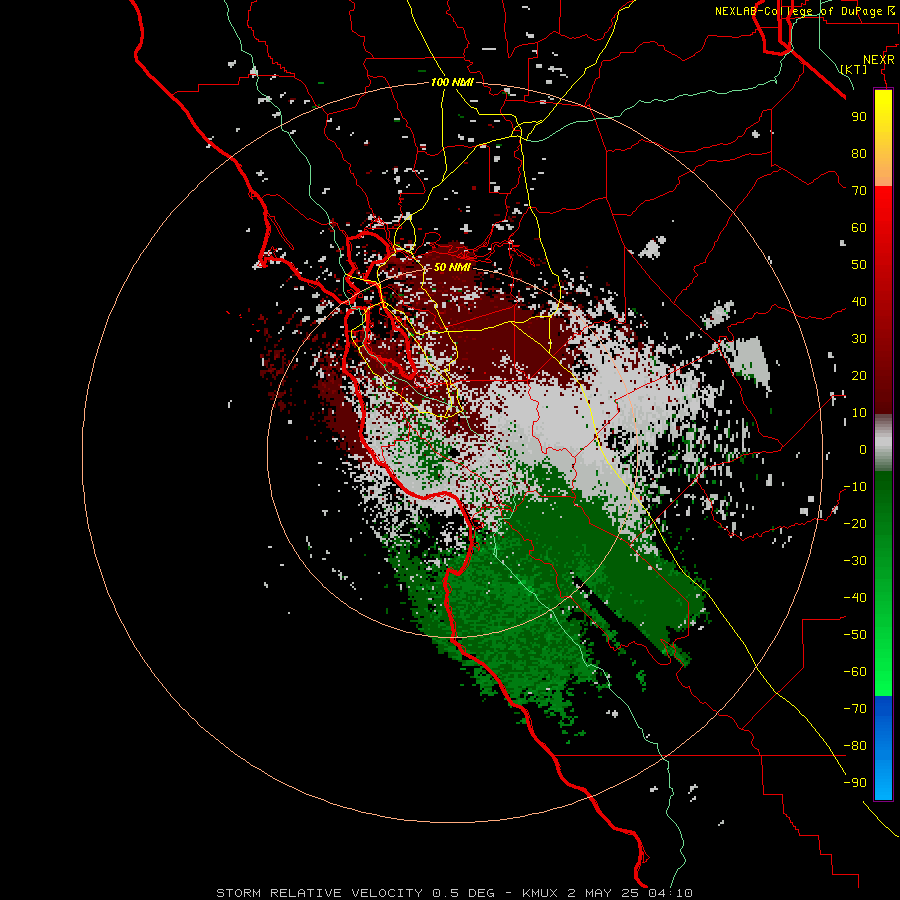The width and height of the screenshot is (900, 900).
Task: Click the 10 value on velocity scale
Action: (x=859, y=413)
